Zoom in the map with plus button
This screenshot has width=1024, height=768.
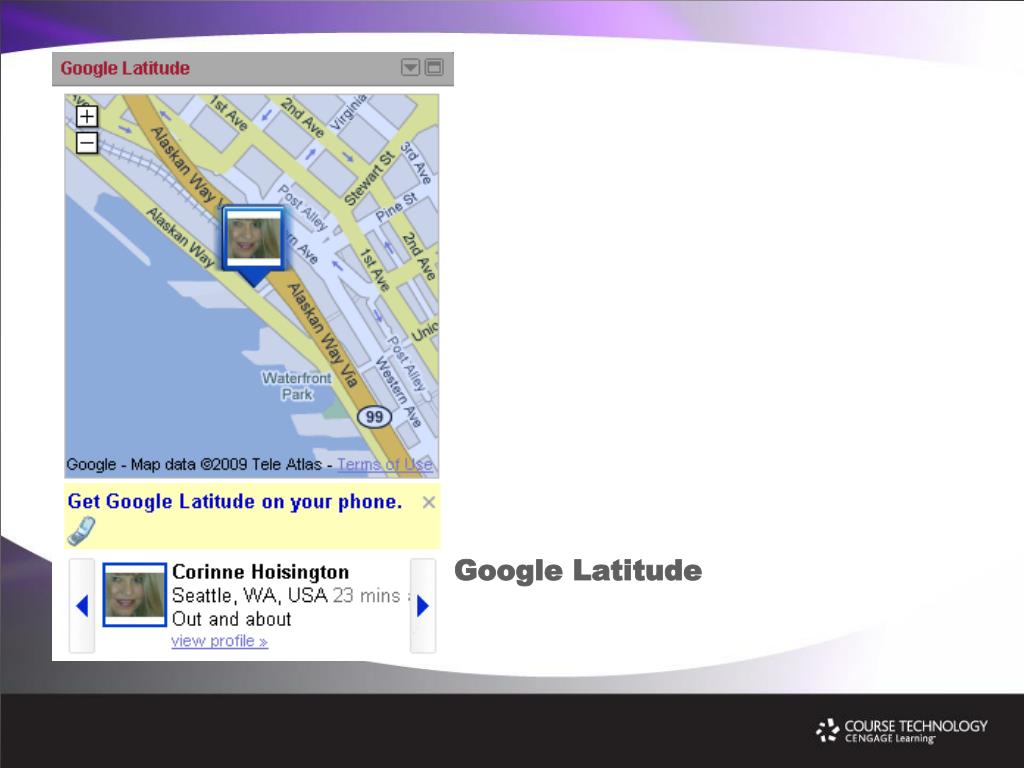tap(87, 116)
